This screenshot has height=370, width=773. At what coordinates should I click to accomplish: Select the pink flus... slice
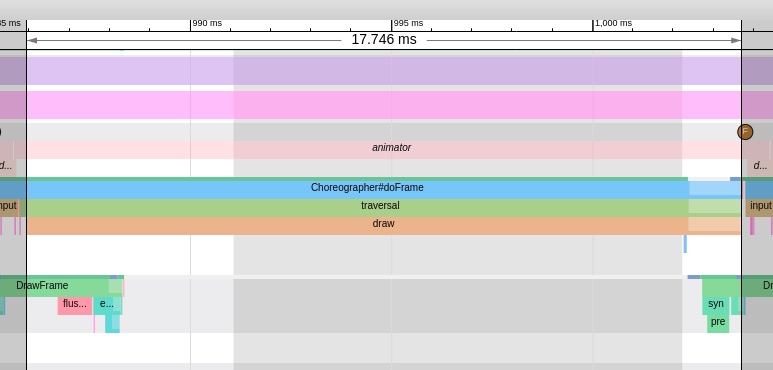(x=75, y=305)
